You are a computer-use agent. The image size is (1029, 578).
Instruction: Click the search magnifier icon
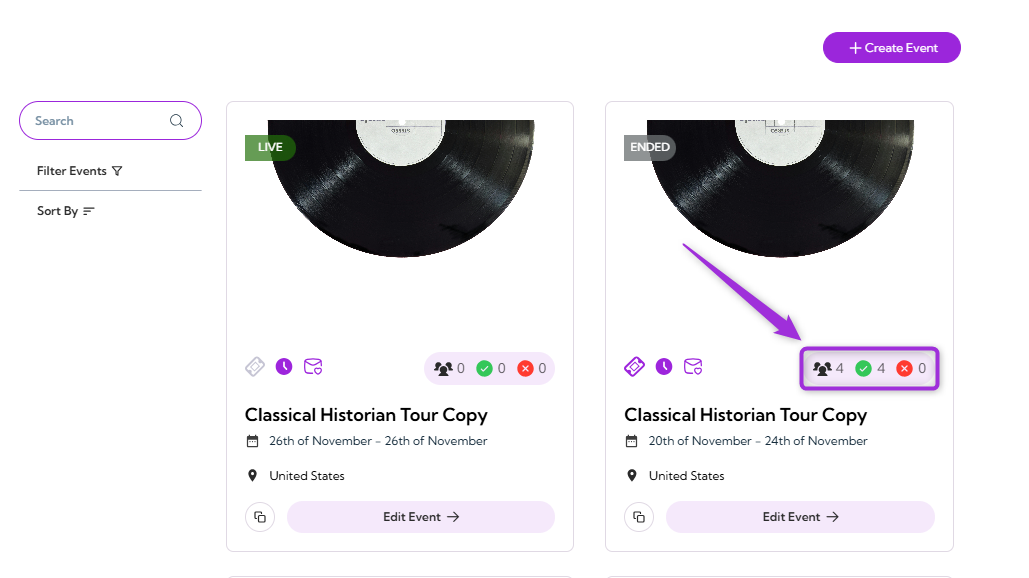coord(177,121)
